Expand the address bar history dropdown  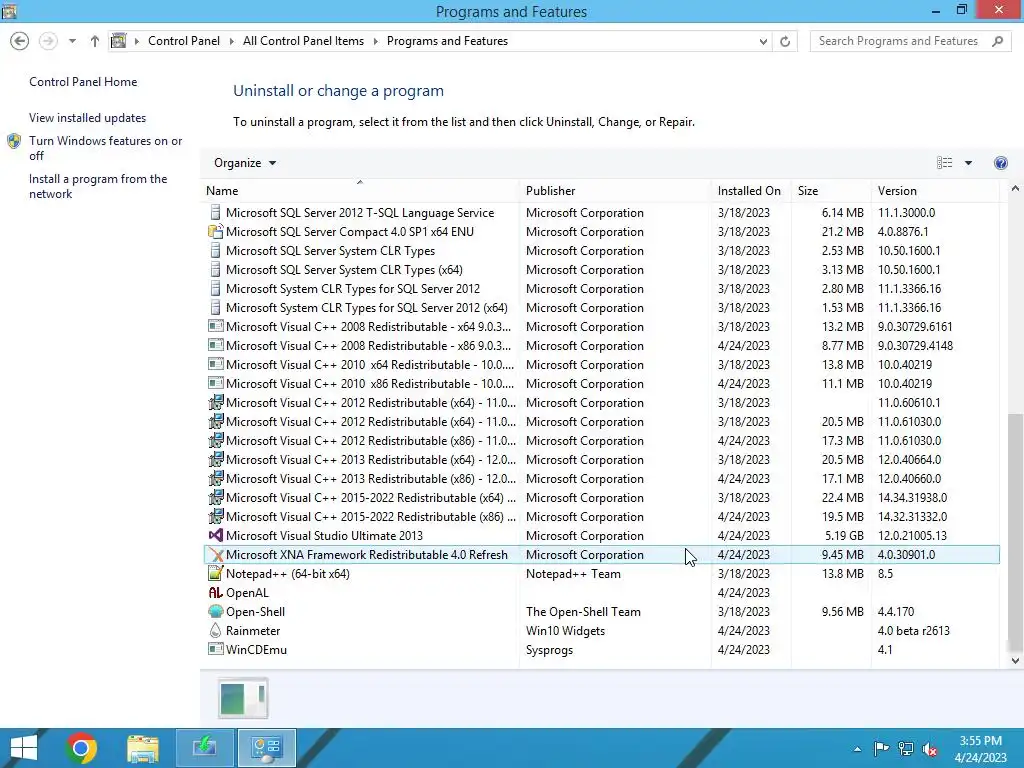pyautogui.click(x=763, y=41)
